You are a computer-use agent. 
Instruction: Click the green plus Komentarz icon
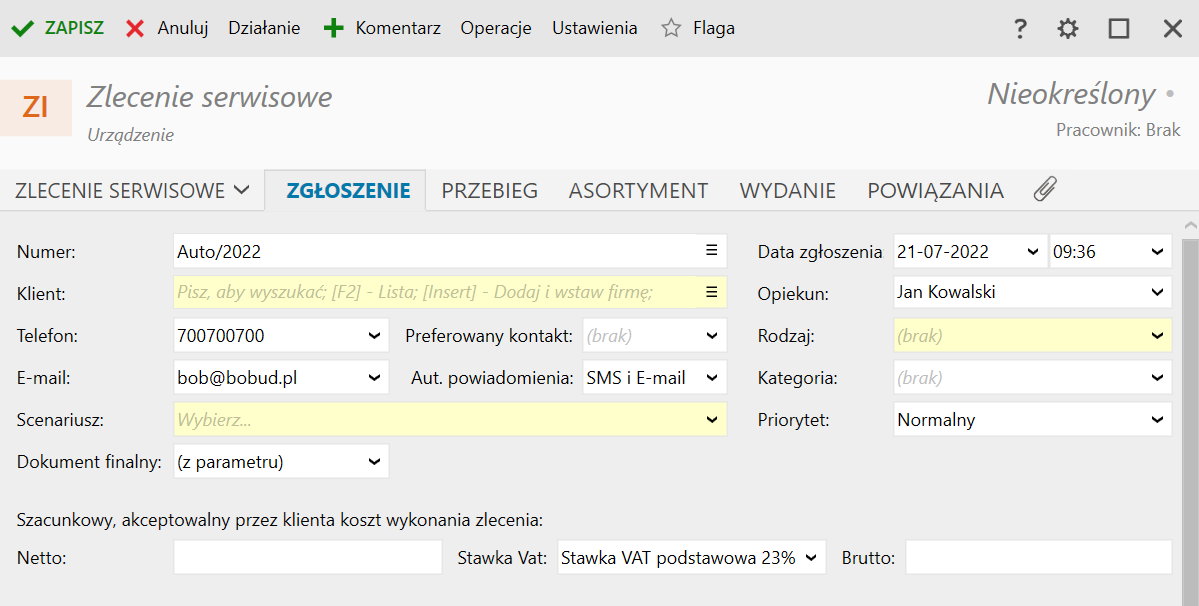pos(333,29)
